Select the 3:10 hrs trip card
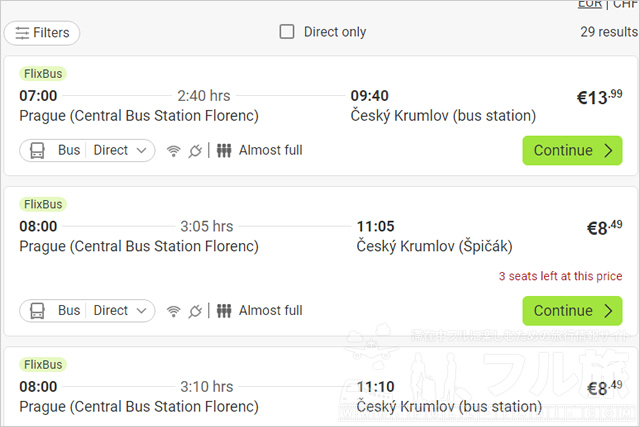The image size is (640, 427). (320, 387)
